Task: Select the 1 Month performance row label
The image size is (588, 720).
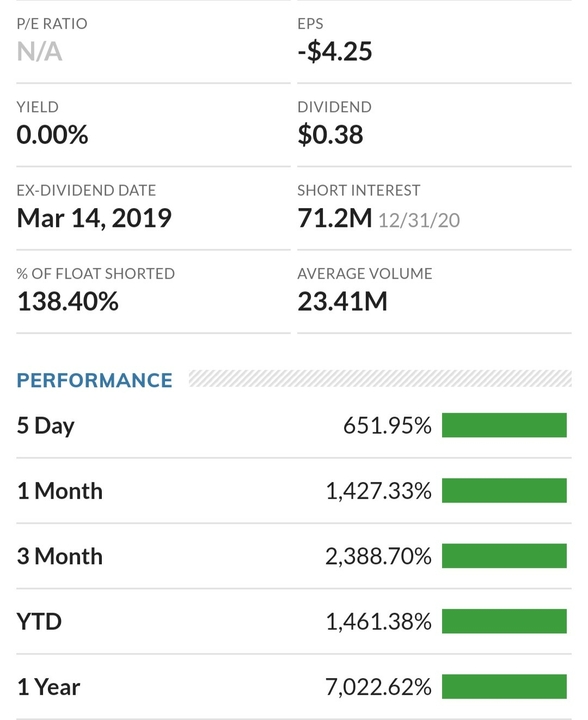Action: point(60,491)
